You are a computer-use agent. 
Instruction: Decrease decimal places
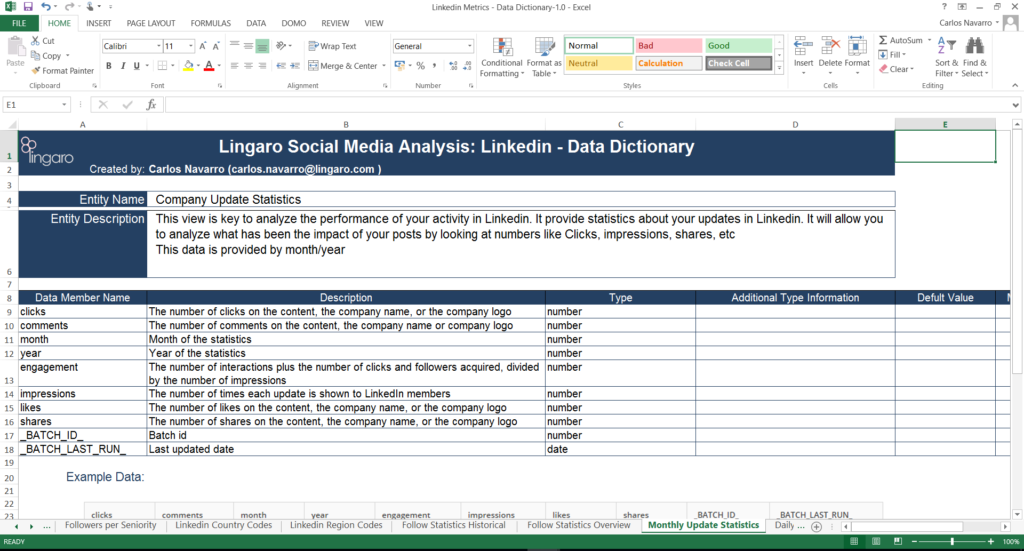[467, 65]
